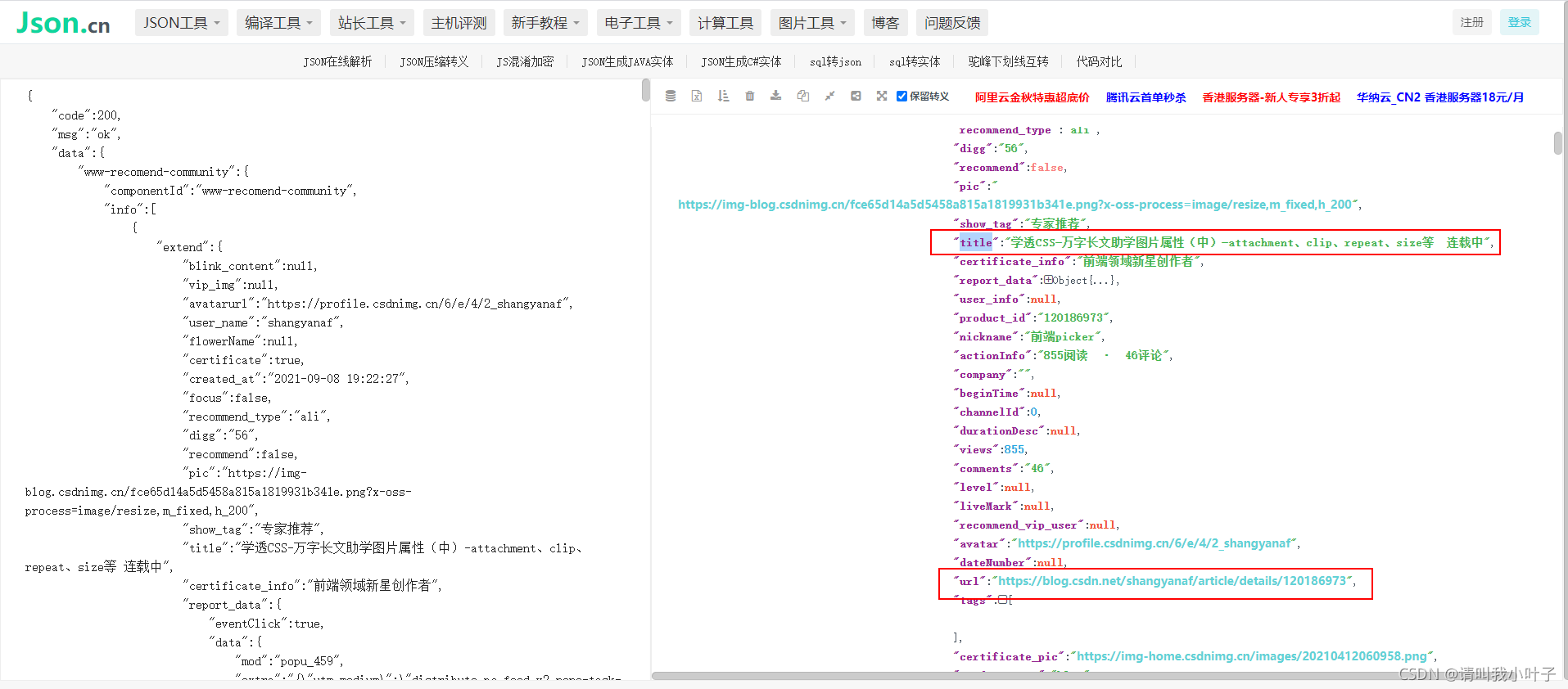The height and width of the screenshot is (689, 1568).
Task: Click the Excel file export icon
Action: tap(697, 96)
